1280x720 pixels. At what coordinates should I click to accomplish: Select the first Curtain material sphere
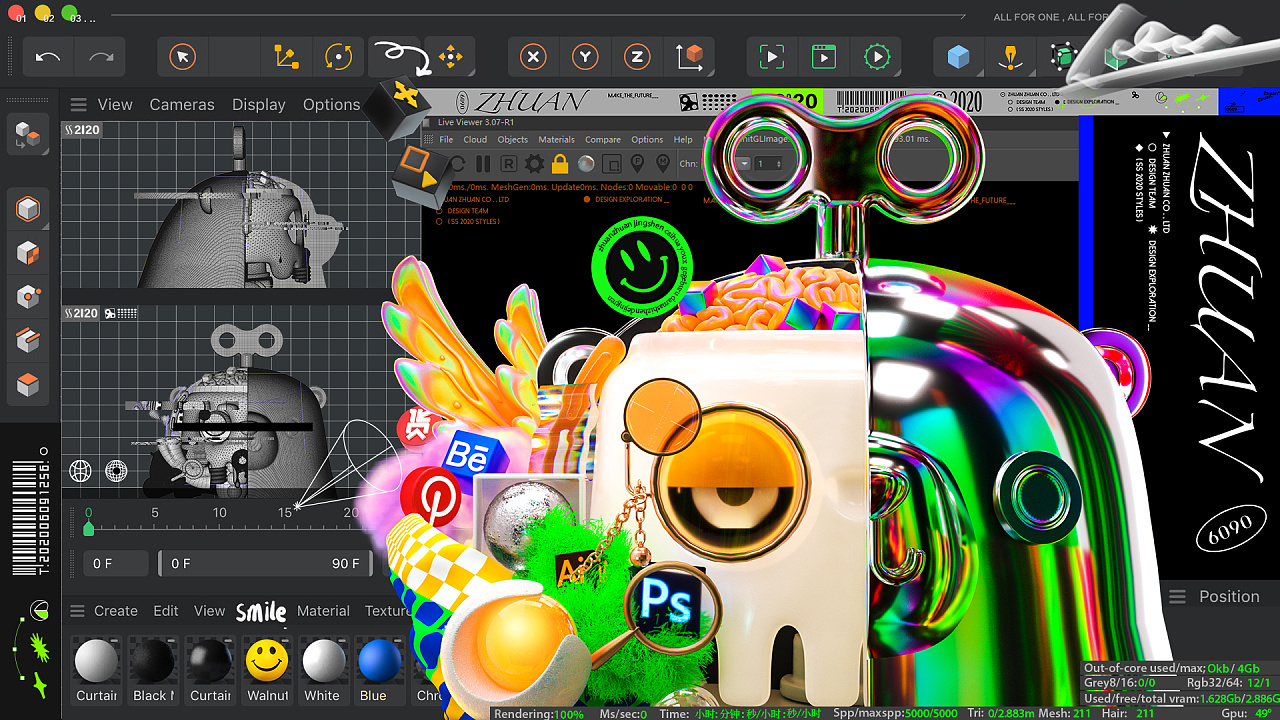(x=97, y=662)
